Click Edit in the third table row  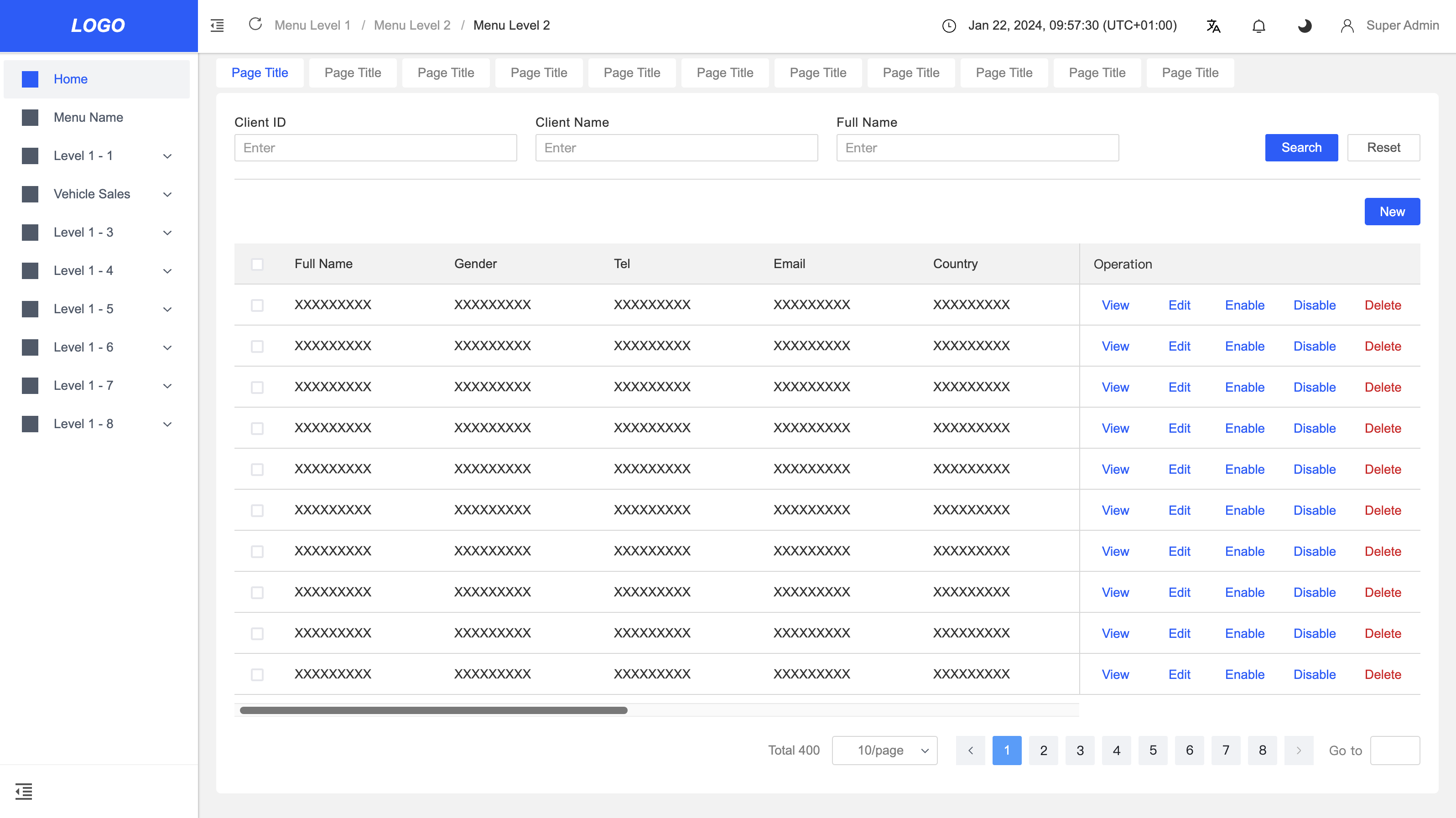[x=1180, y=388]
